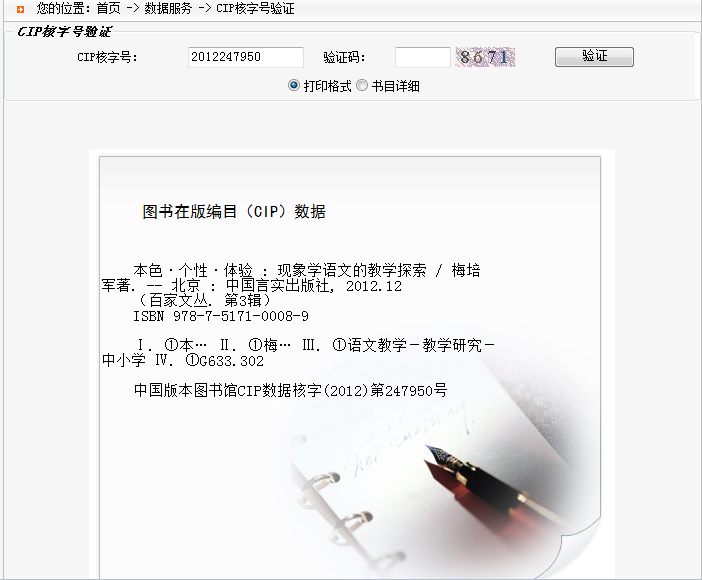Click the empty 验证码 input box
The image size is (702, 580).
click(423, 57)
